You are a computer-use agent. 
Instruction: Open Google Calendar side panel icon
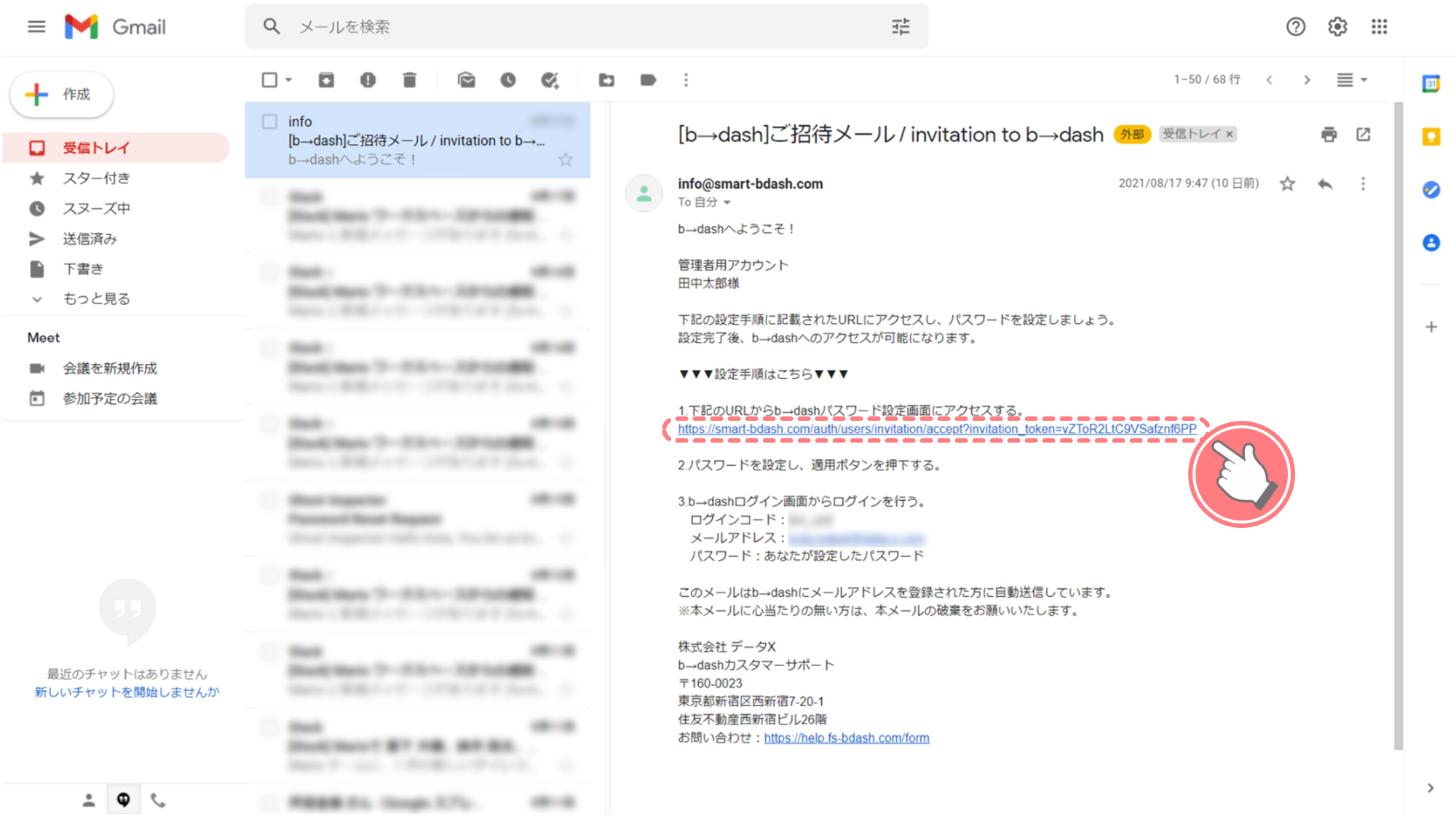1431,84
